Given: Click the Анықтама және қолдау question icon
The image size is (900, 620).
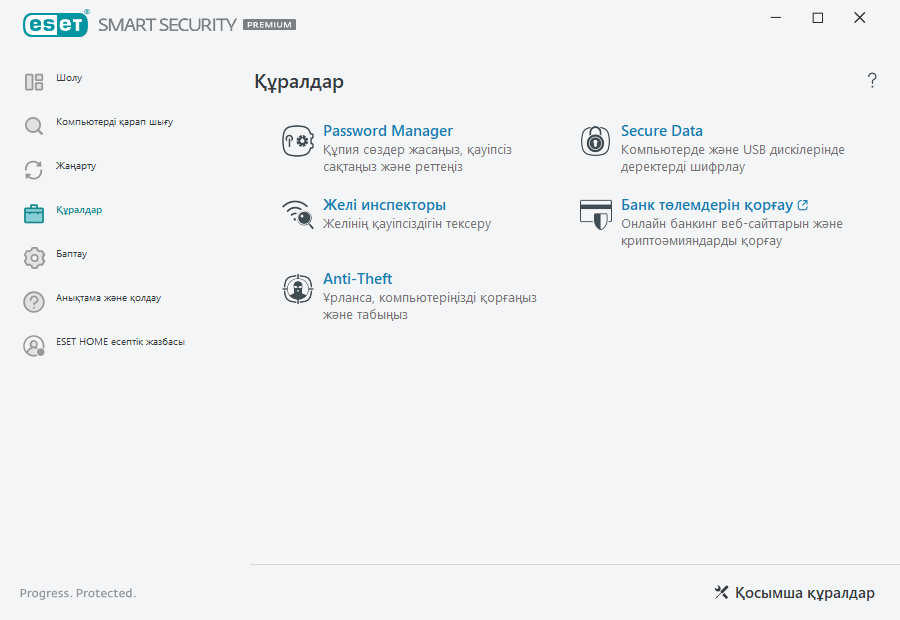Looking at the screenshot, I should point(33,299).
